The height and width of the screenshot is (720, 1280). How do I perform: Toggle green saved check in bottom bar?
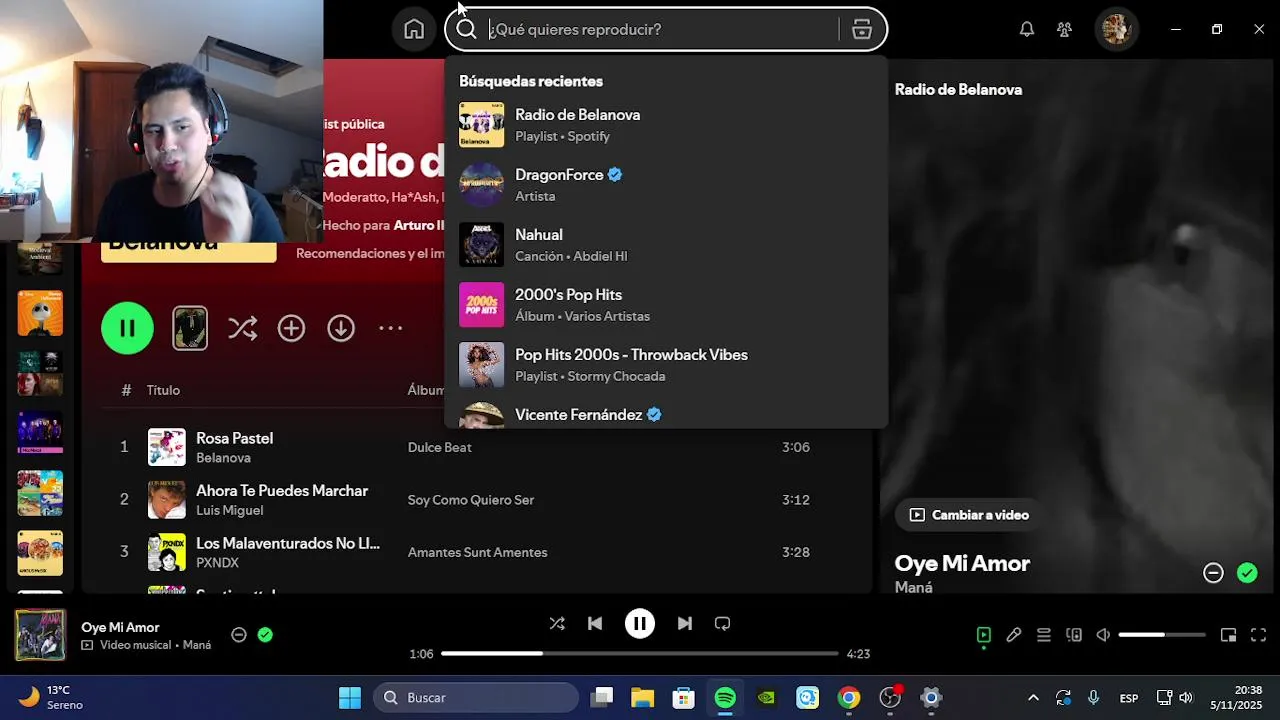[x=265, y=634]
